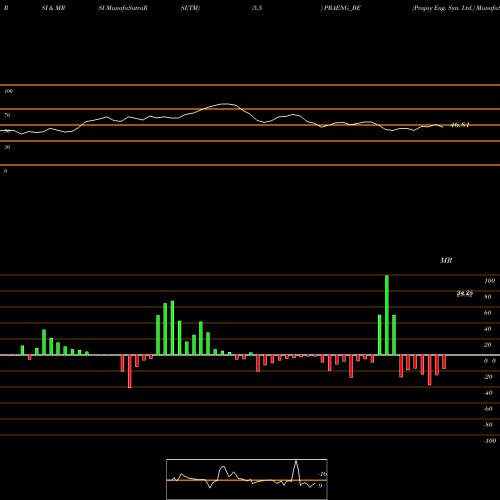The height and width of the screenshot is (500, 500).
Task: Click the -40 label on MR axis
Action: [x=488, y=393]
